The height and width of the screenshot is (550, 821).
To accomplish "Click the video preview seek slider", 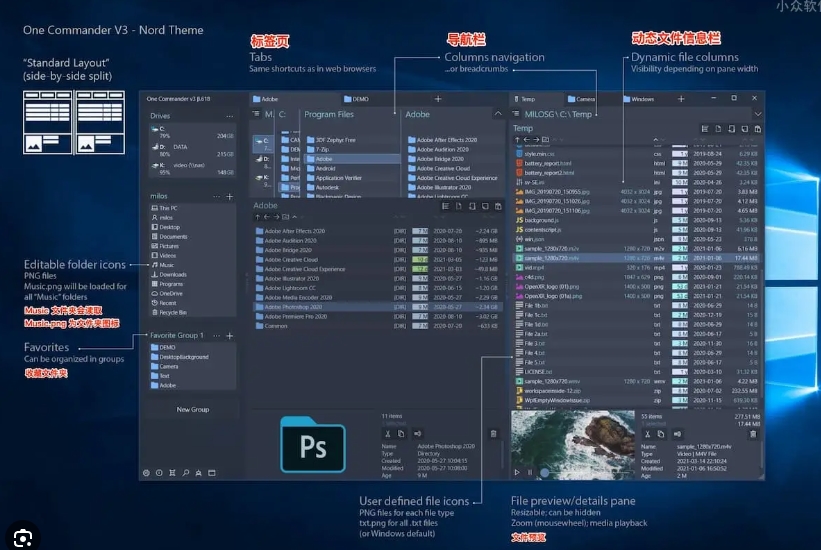I will (545, 472).
